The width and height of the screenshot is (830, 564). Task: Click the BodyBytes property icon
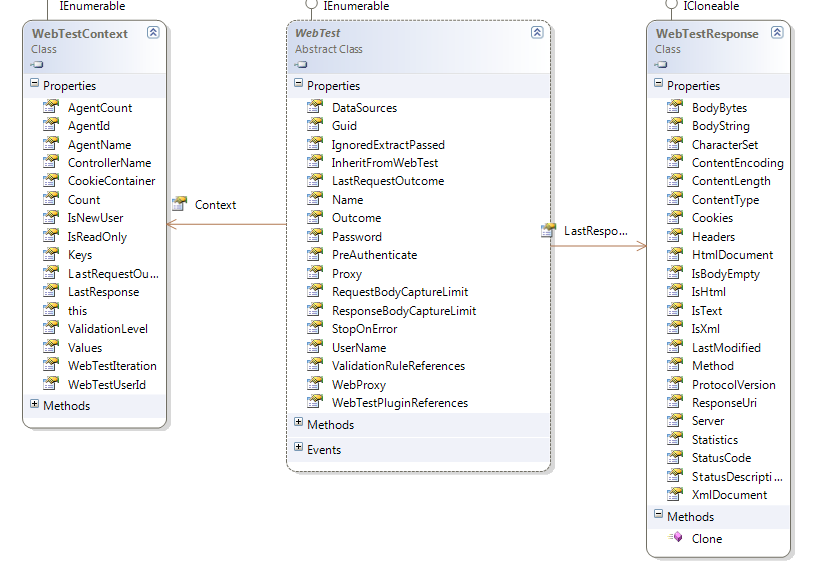[x=675, y=107]
